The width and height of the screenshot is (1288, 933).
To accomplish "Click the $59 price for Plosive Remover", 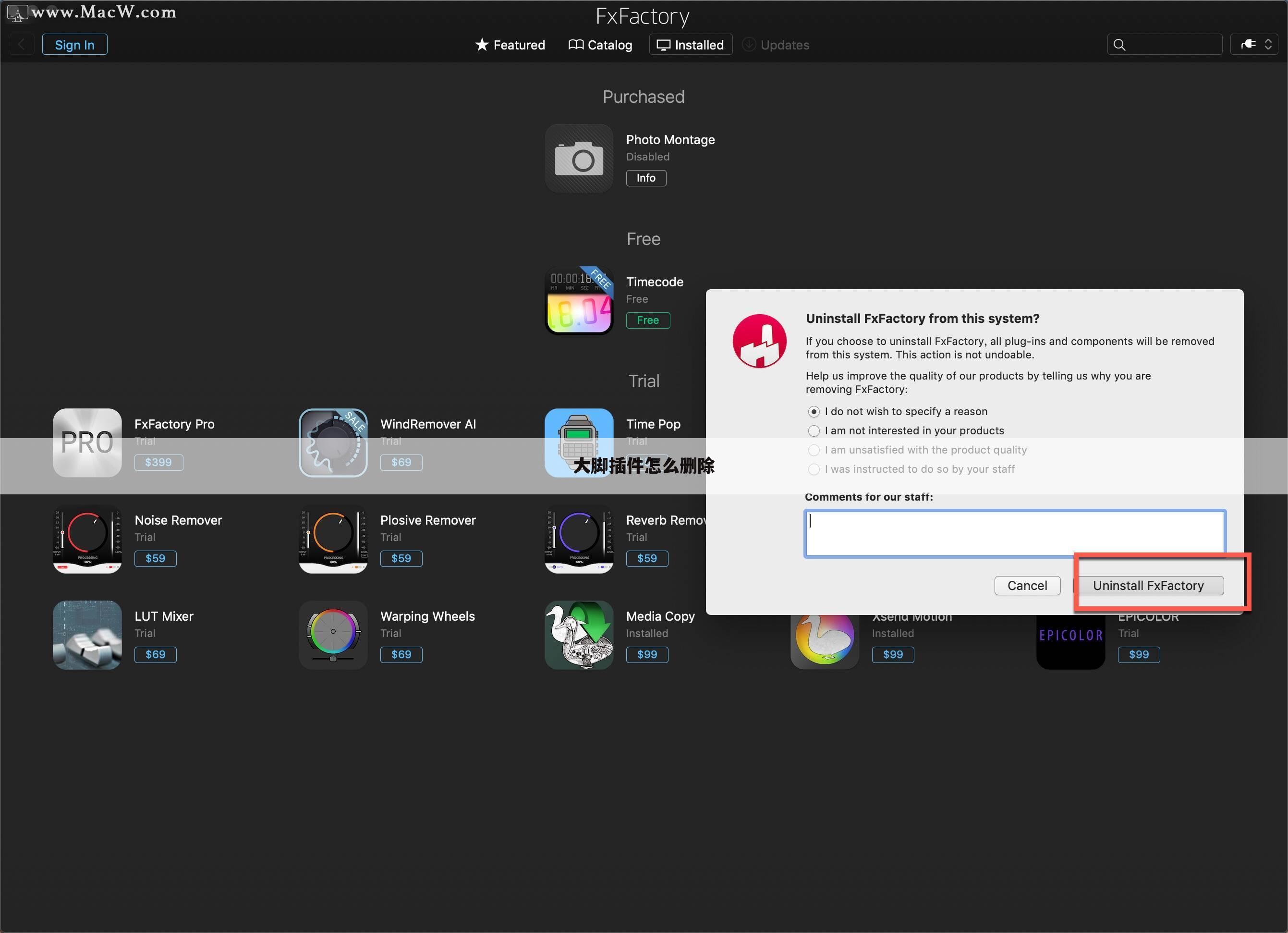I will click(x=401, y=559).
